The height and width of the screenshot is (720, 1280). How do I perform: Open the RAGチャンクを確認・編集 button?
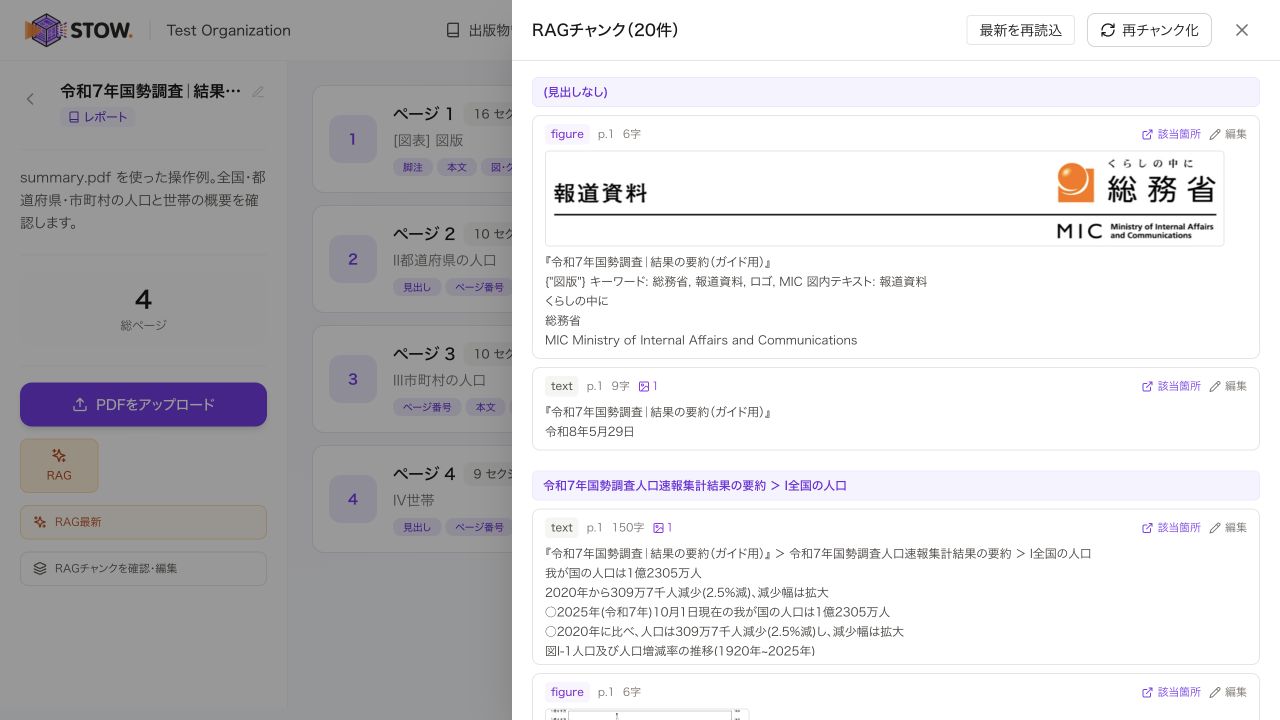coord(143,568)
